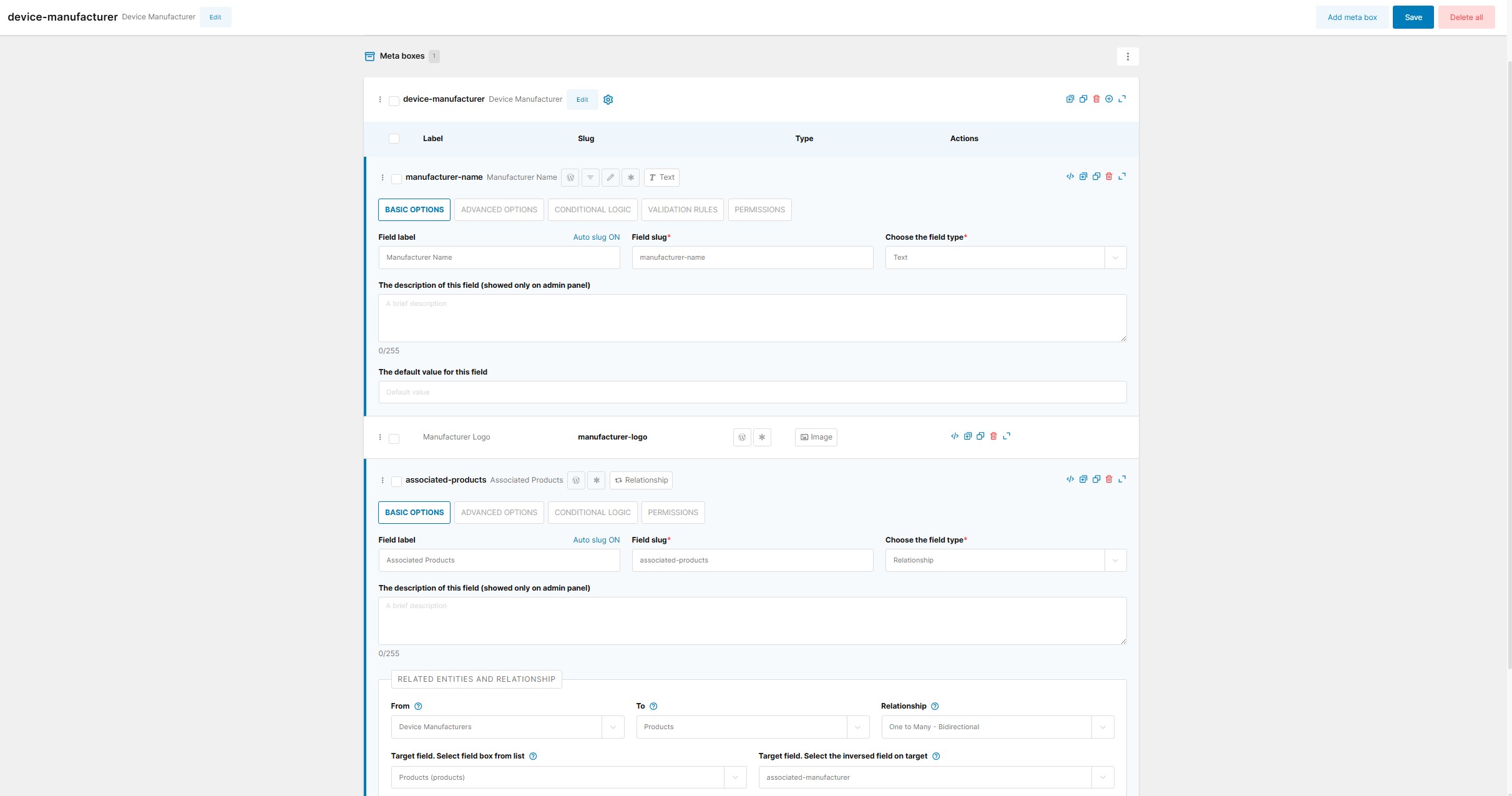Check the Manufacturer Logo row checkbox
This screenshot has width=1512, height=796.
[x=394, y=439]
